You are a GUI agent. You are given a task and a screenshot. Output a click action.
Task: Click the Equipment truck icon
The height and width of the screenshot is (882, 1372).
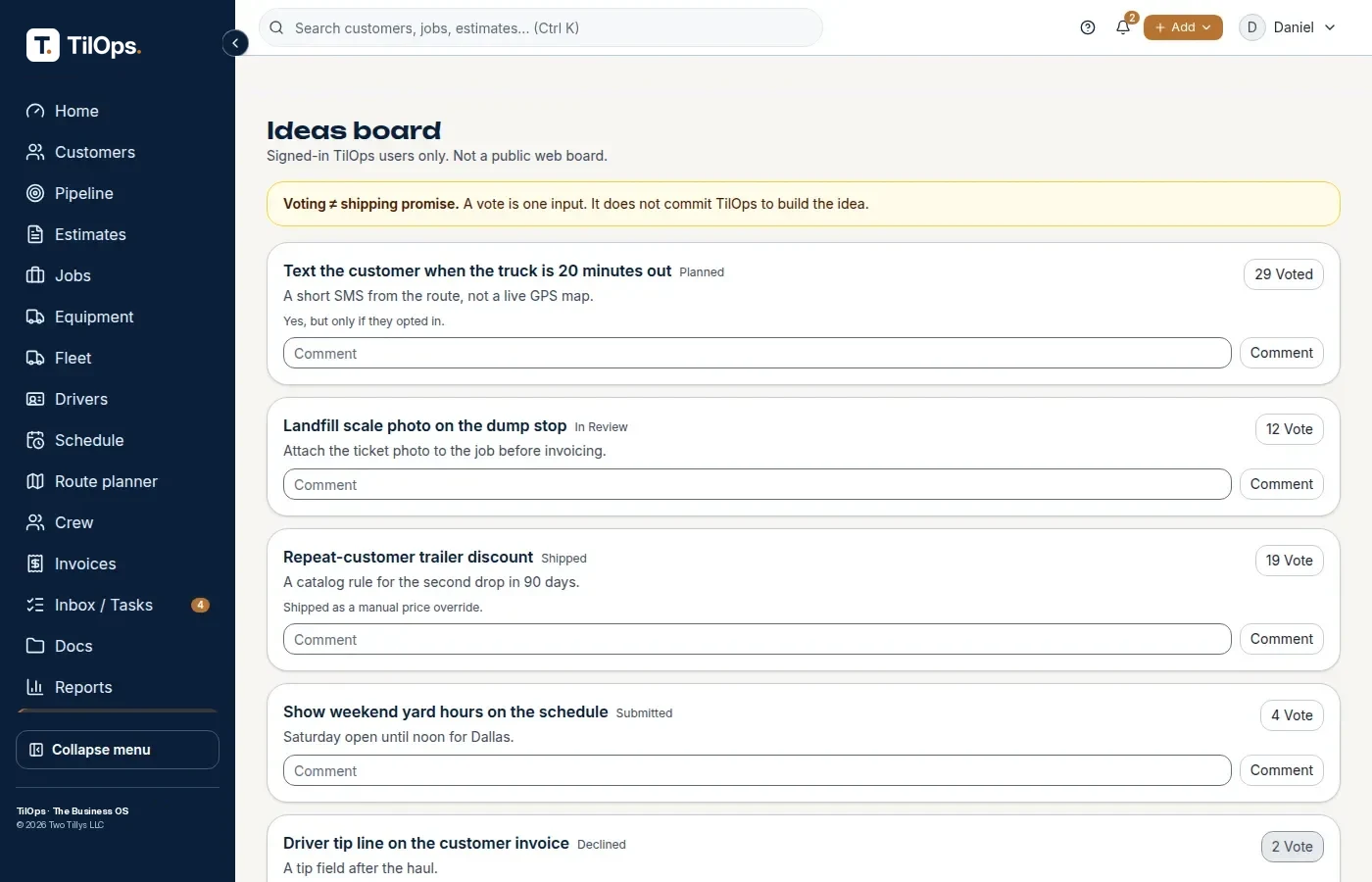[35, 317]
